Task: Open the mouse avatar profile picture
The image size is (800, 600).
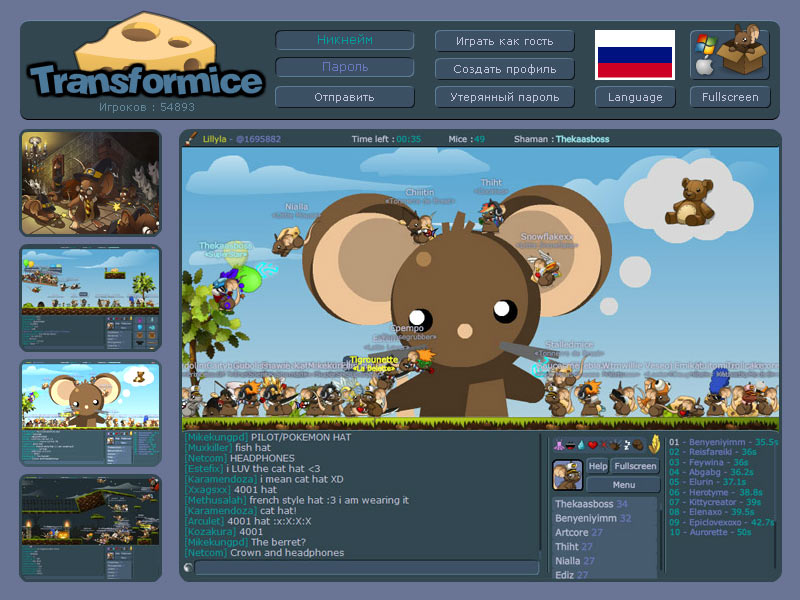Action: [567, 475]
